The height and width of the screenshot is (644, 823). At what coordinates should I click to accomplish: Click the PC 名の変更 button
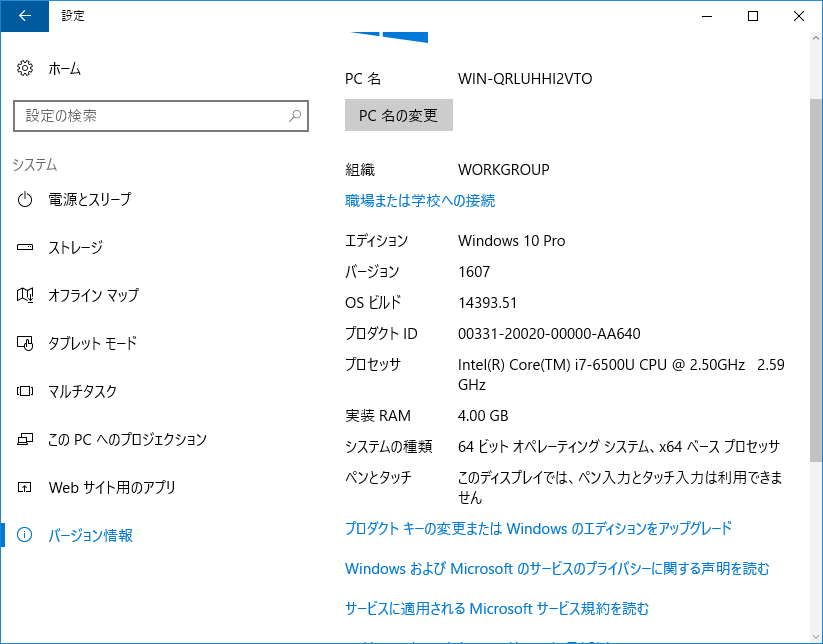click(398, 115)
